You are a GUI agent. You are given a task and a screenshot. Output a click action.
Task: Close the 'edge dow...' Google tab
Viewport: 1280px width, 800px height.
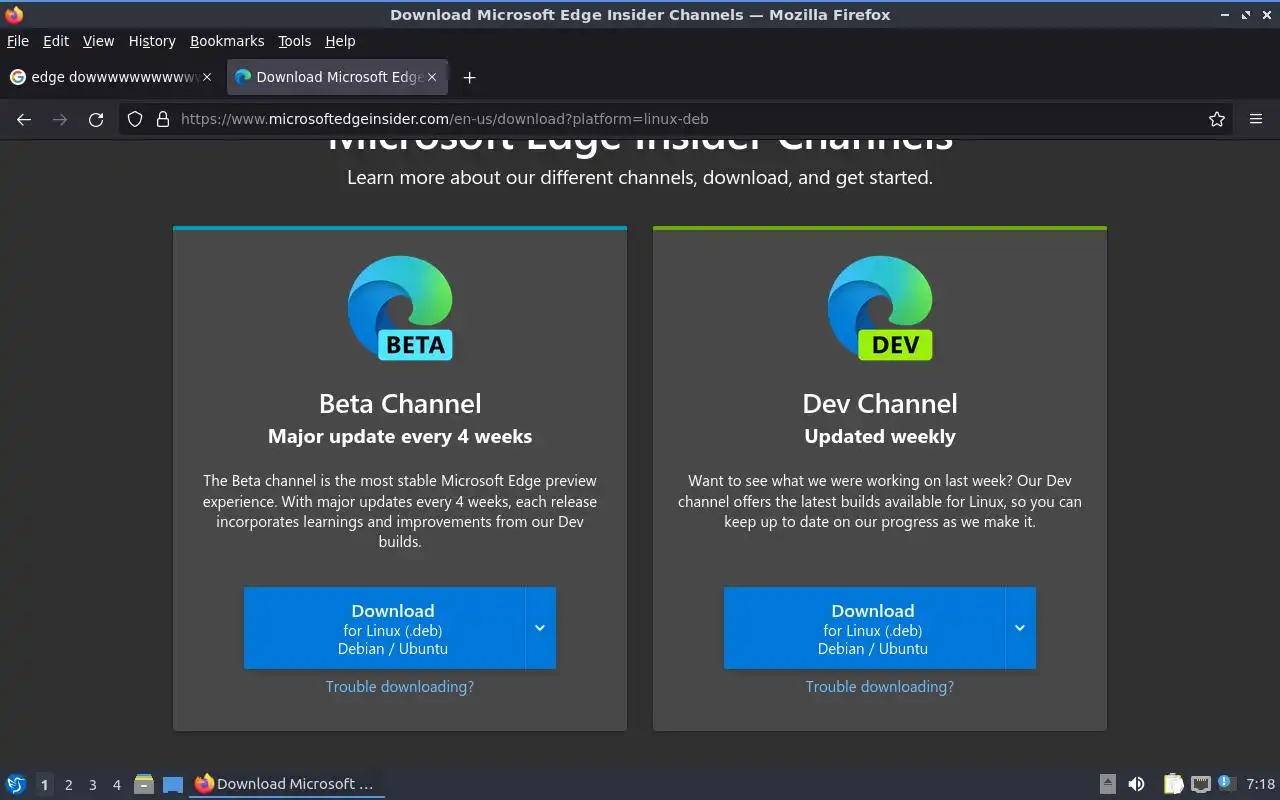click(207, 77)
